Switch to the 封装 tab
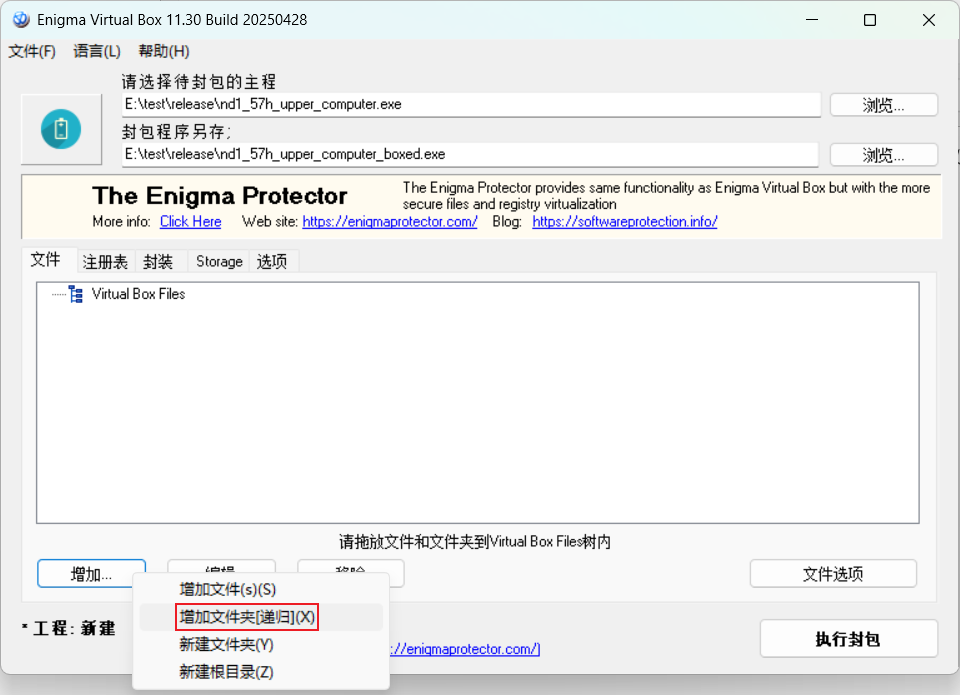This screenshot has height=695, width=960. tap(158, 262)
